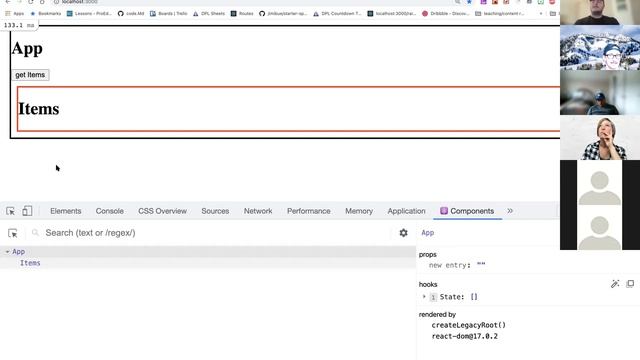Image resolution: width=640 pixels, height=360 pixels.
Task: Open the code.Md GitHub bookmark
Action: point(131,13)
